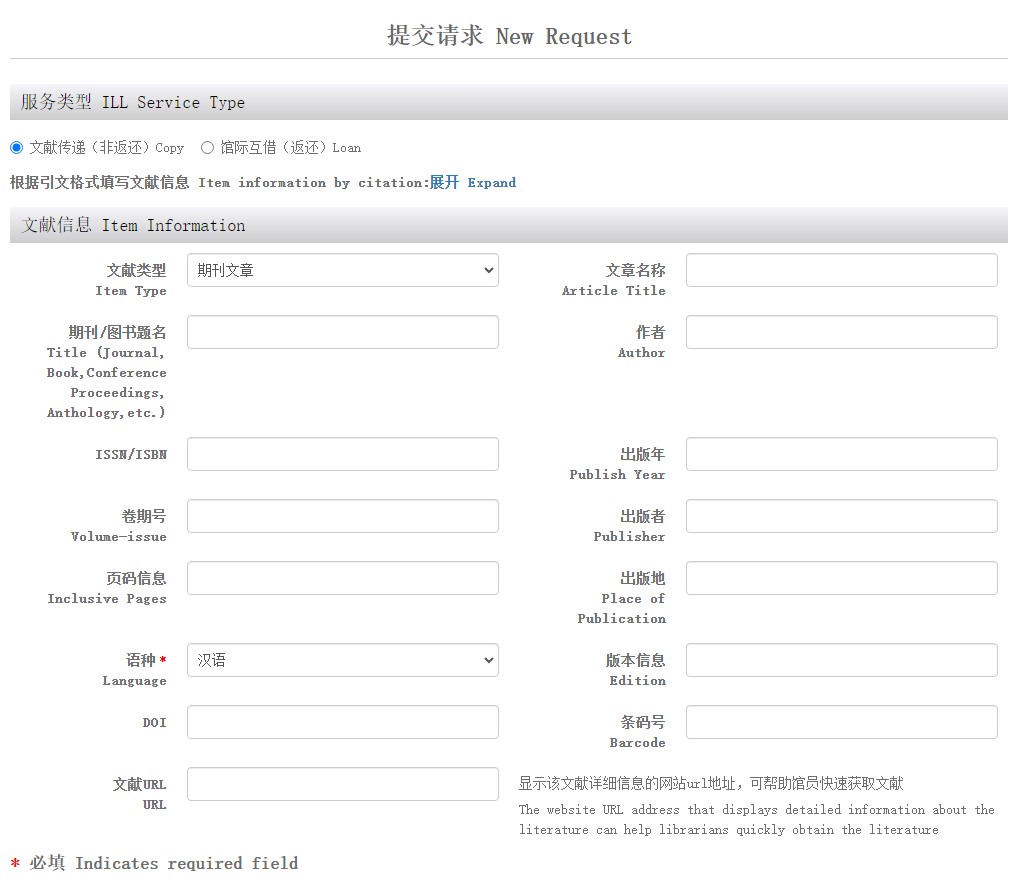Focus the 期刊/图书题名 Title input box
The height and width of the screenshot is (884, 1035).
[x=342, y=332]
